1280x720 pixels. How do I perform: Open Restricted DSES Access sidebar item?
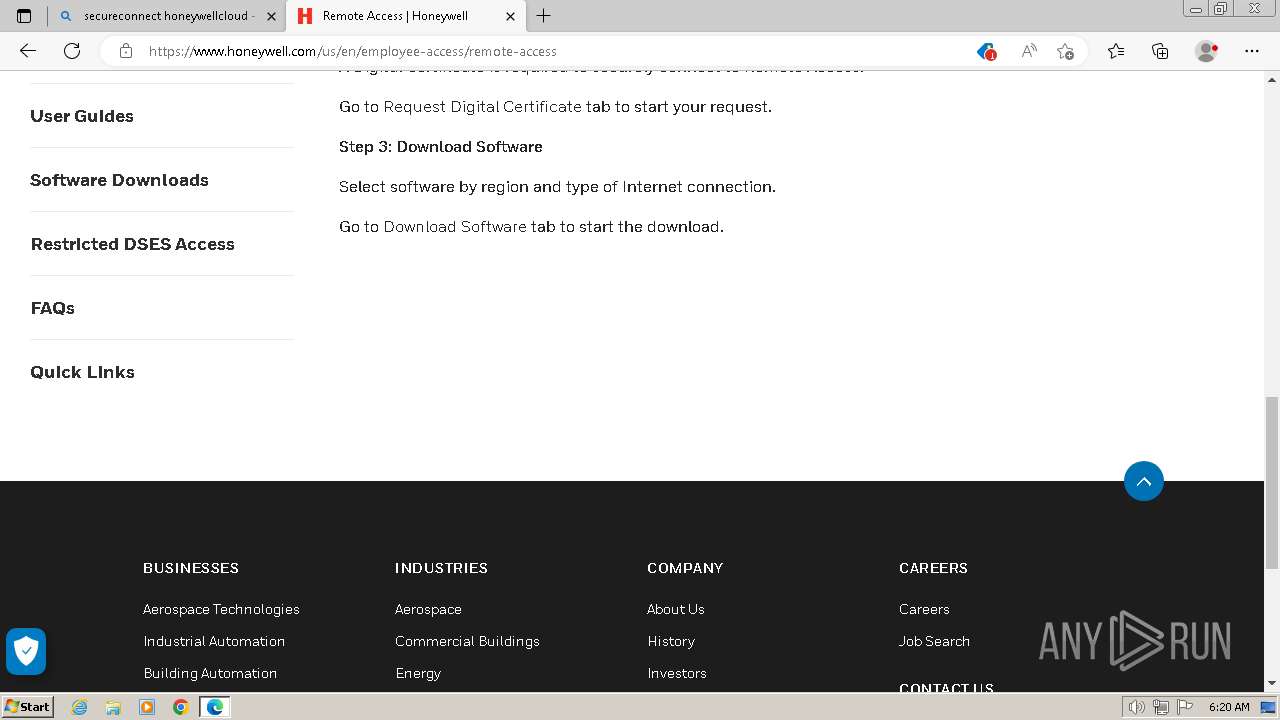tap(132, 244)
